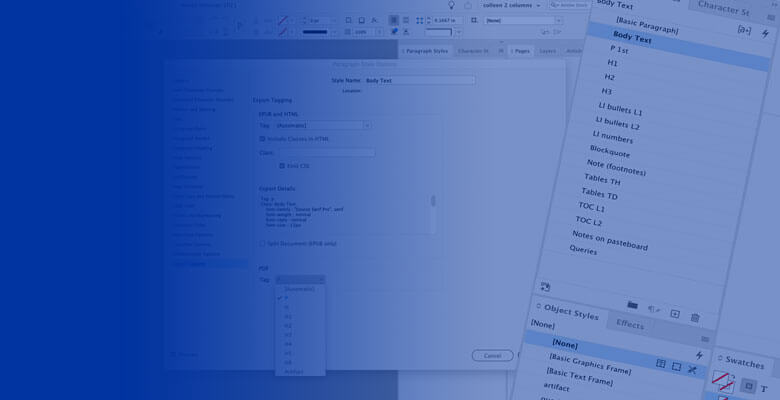Select Note (footnotes) style
This screenshot has height=400, width=780.
click(x=616, y=167)
